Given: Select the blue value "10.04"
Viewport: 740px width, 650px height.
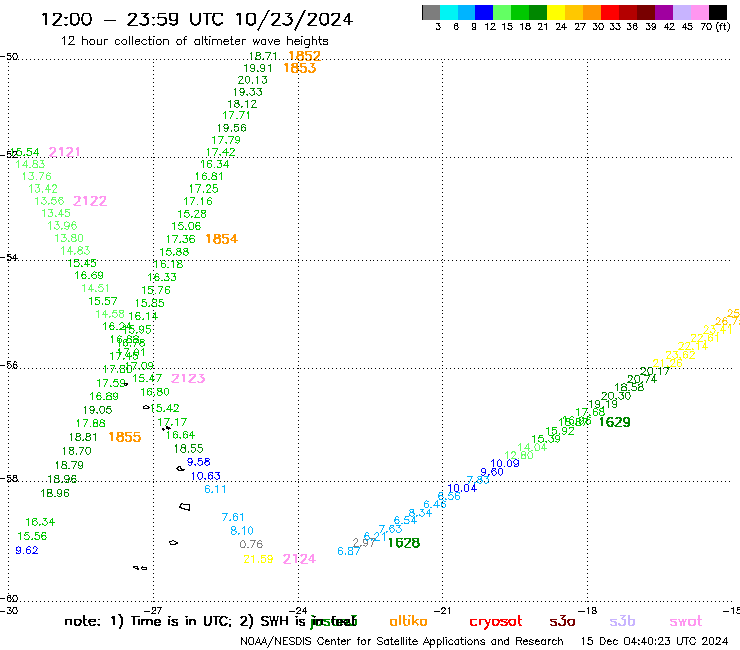Looking at the screenshot, I should point(462,488).
